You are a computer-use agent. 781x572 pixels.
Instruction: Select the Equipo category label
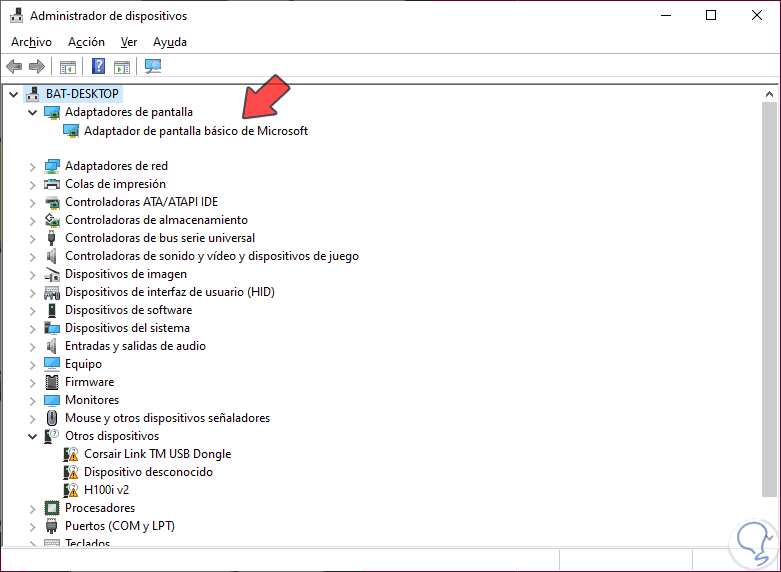point(83,364)
